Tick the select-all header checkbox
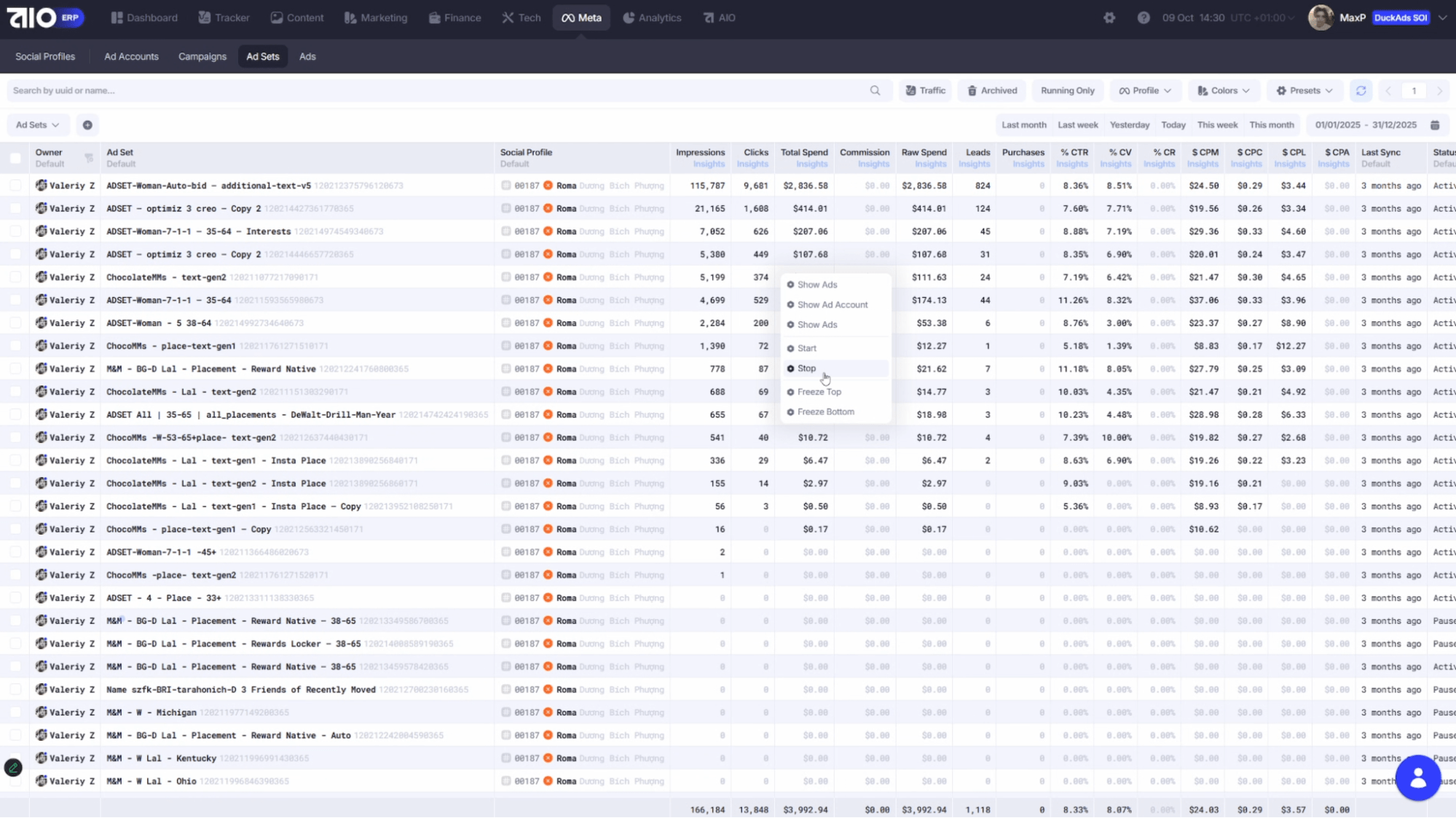The width and height of the screenshot is (1456, 818). pyautogui.click(x=15, y=158)
